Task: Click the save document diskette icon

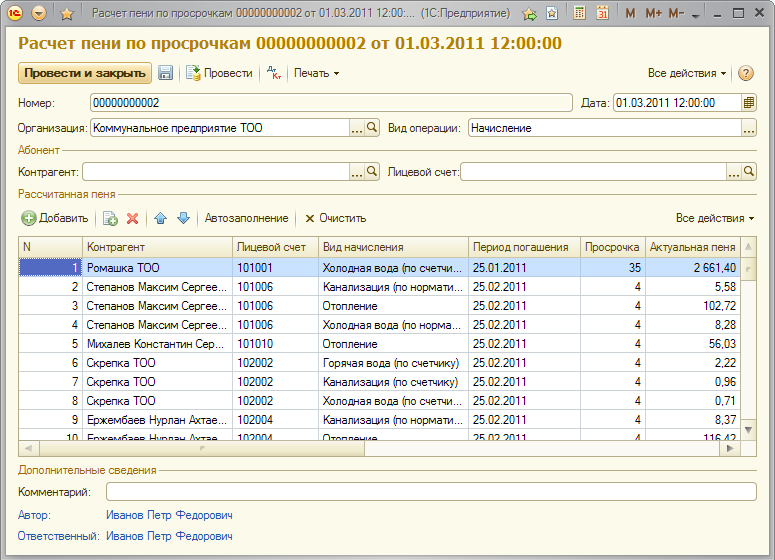Action: pos(166,73)
